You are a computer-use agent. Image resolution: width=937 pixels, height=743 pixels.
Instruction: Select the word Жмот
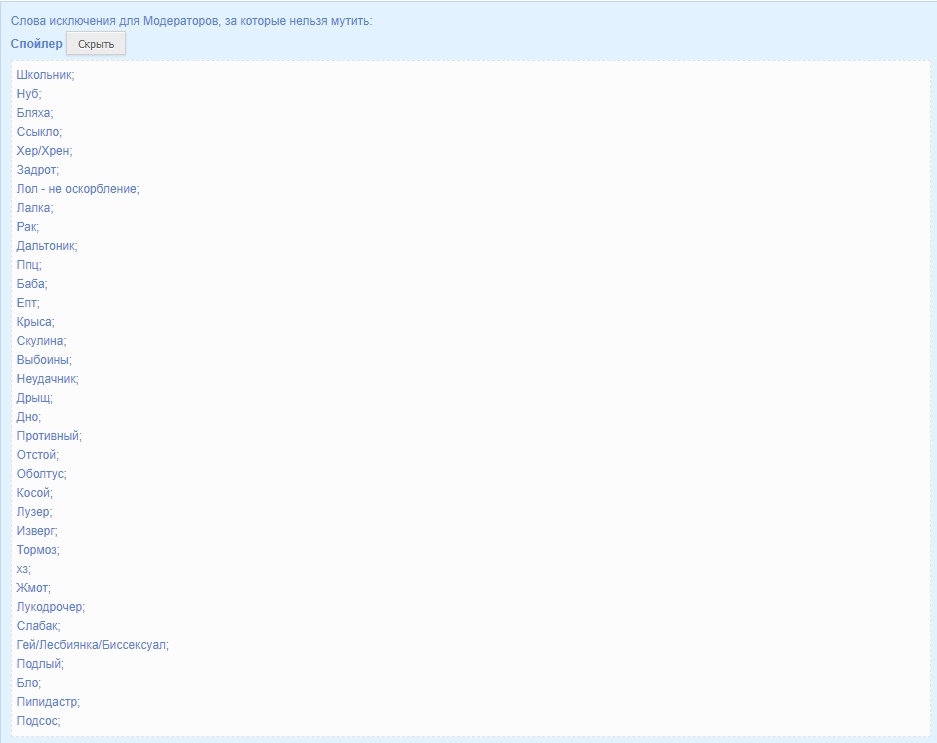(33, 588)
